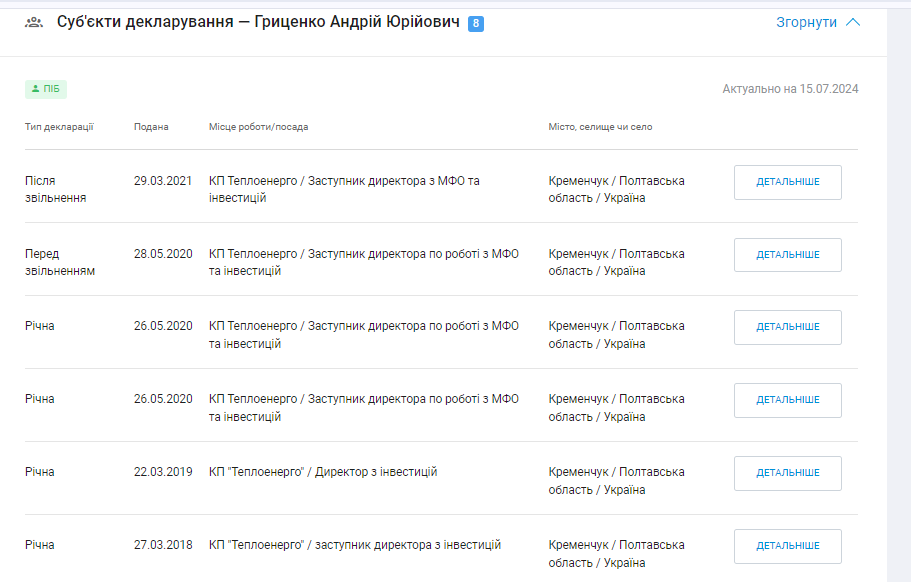This screenshot has width=911, height=582.
Task: Open Детальніше for the second 26.05.2020 annual declaration
Action: click(787, 400)
